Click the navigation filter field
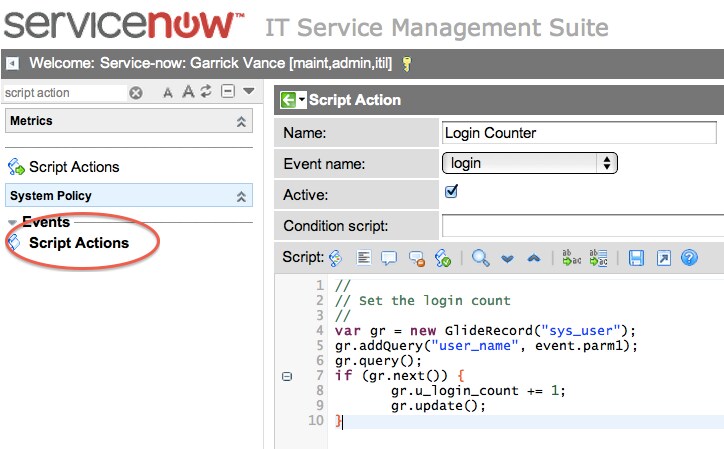The width and height of the screenshot is (724, 449). 65,93
